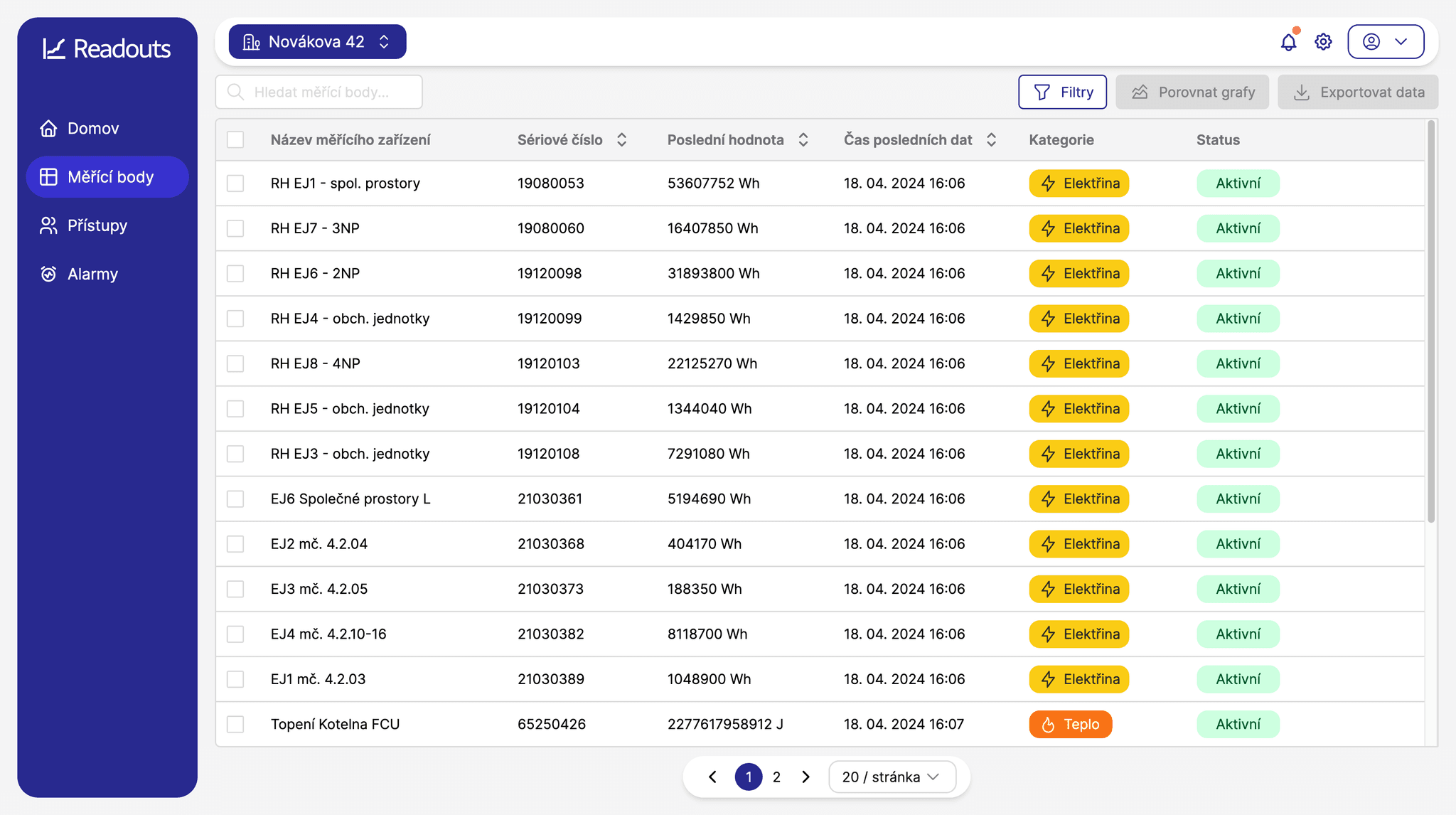Sort by Poslední hodnota column
Screen dimensions: 1456x815
pos(803,140)
